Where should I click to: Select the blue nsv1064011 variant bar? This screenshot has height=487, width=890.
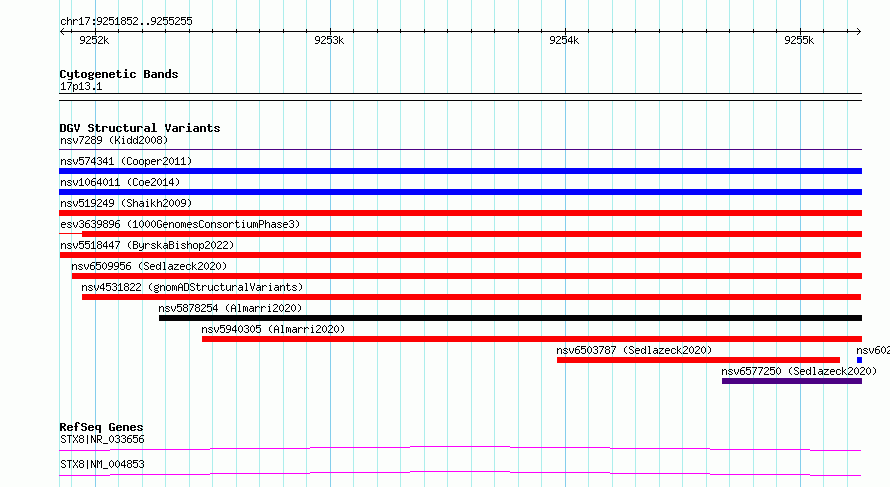pyautogui.click(x=460, y=192)
